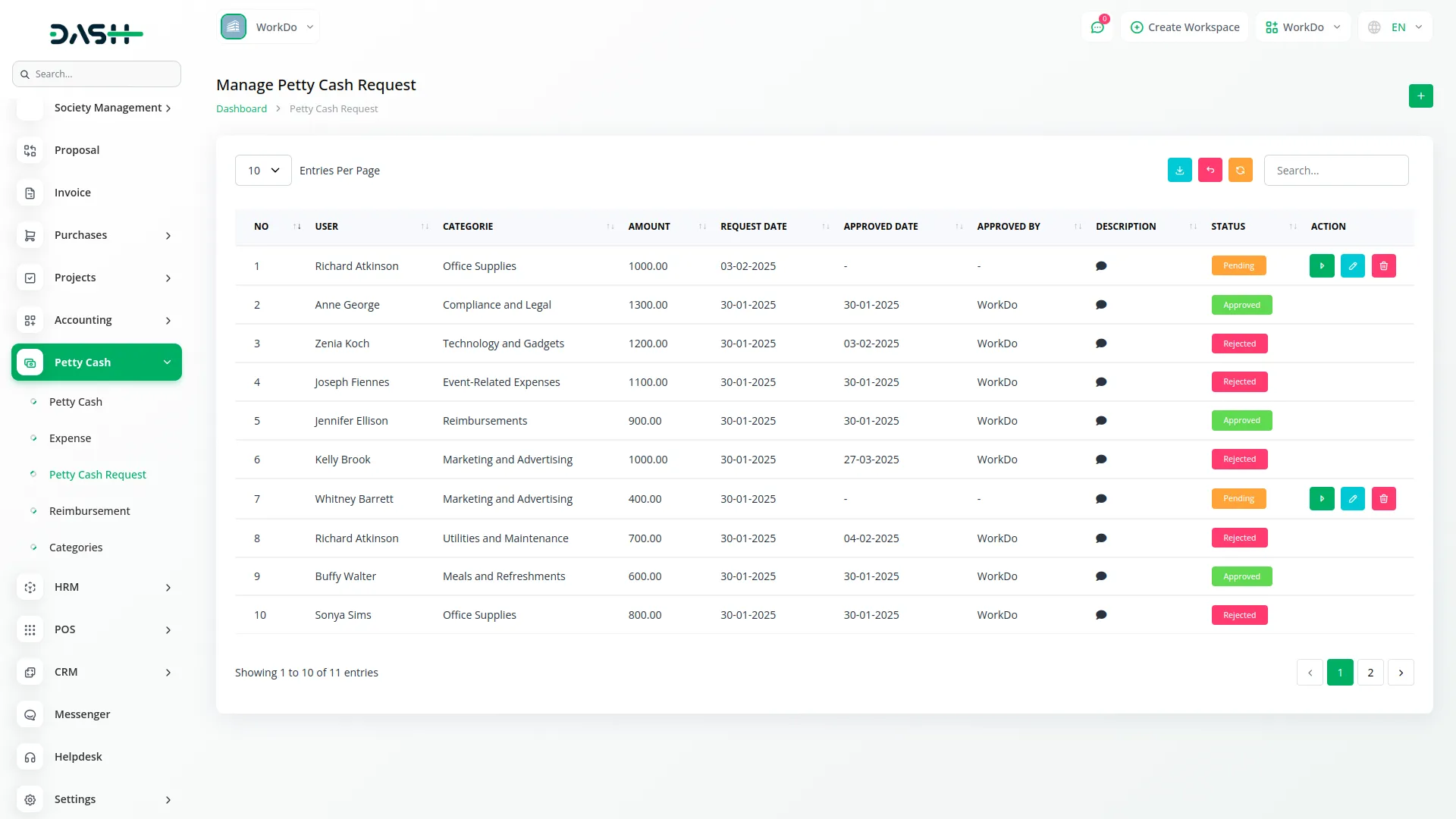The image size is (1456, 819).
Task: Open the search field in the left sidebar
Action: 96,74
